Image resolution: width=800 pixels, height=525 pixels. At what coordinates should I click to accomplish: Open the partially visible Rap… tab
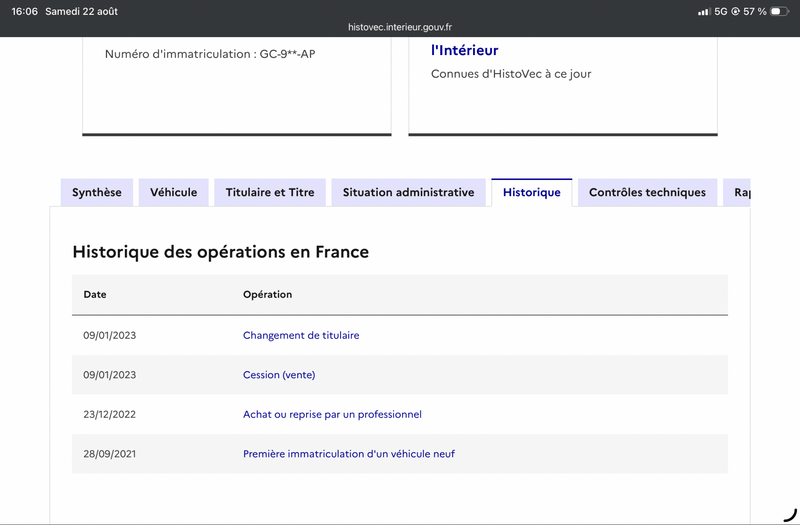[737, 192]
